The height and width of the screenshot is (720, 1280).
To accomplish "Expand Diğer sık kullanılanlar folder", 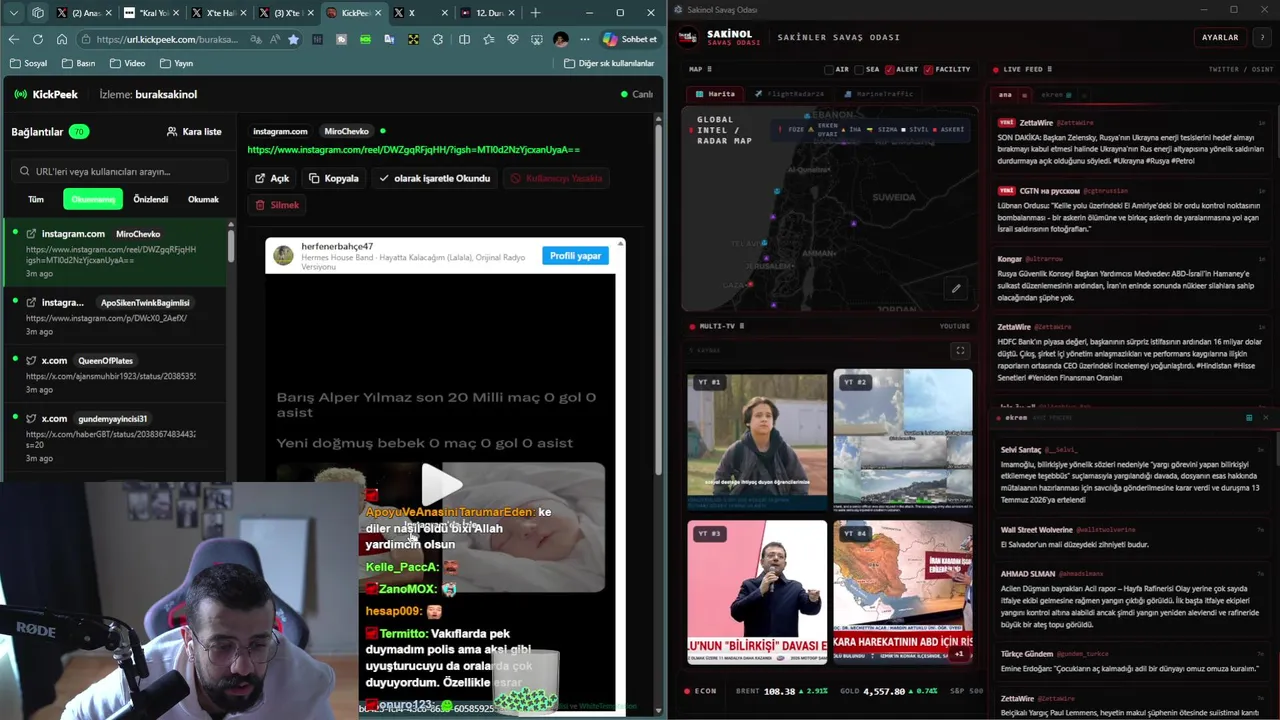I will click(x=609, y=63).
